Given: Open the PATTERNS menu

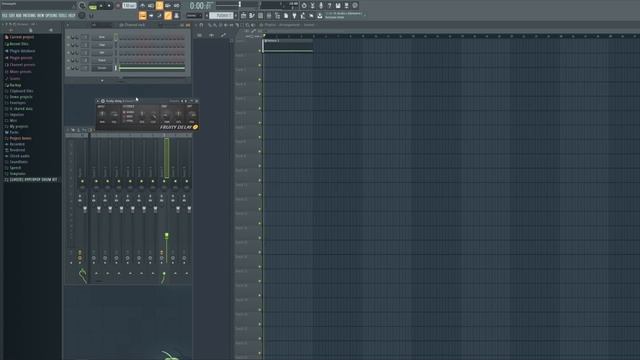Looking at the screenshot, I should click(29, 16).
